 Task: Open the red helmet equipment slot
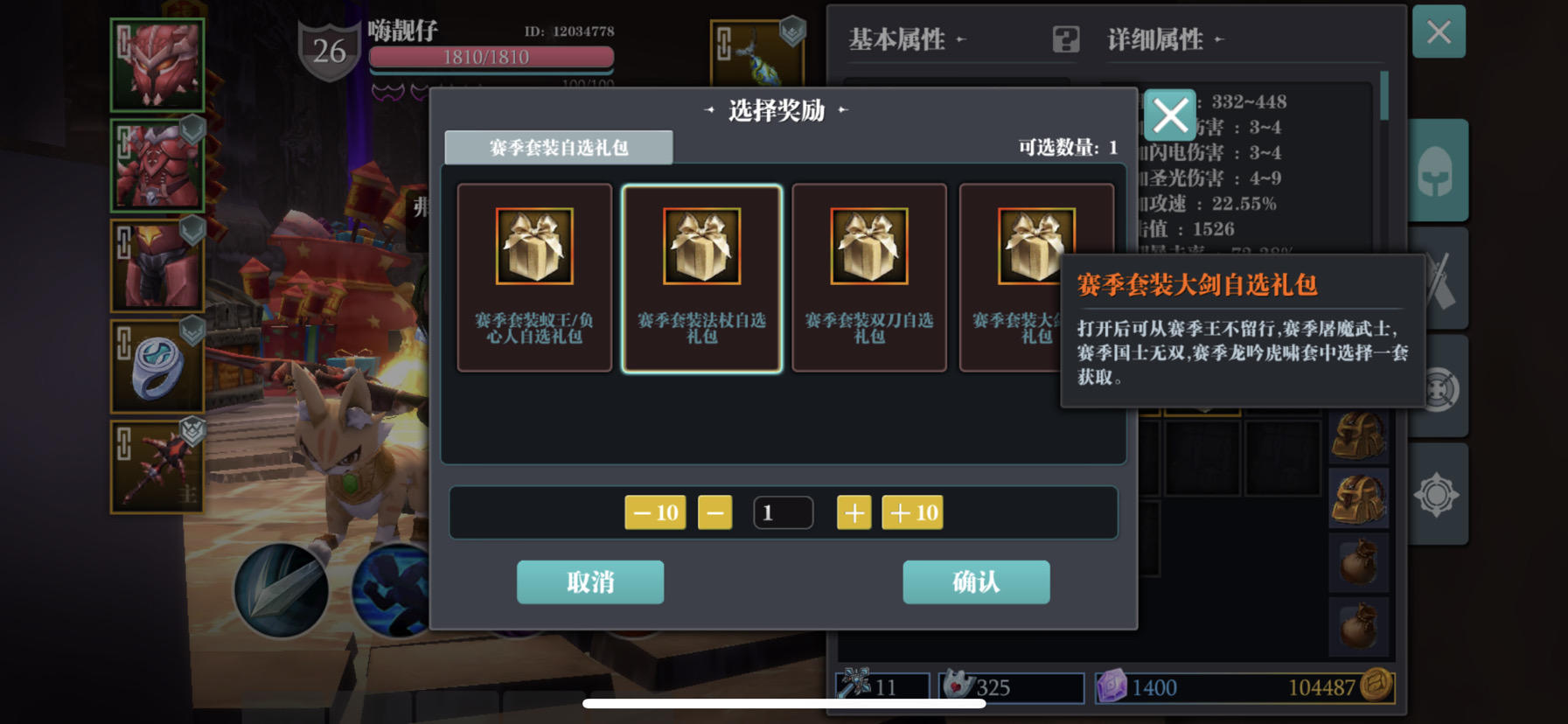click(x=157, y=66)
